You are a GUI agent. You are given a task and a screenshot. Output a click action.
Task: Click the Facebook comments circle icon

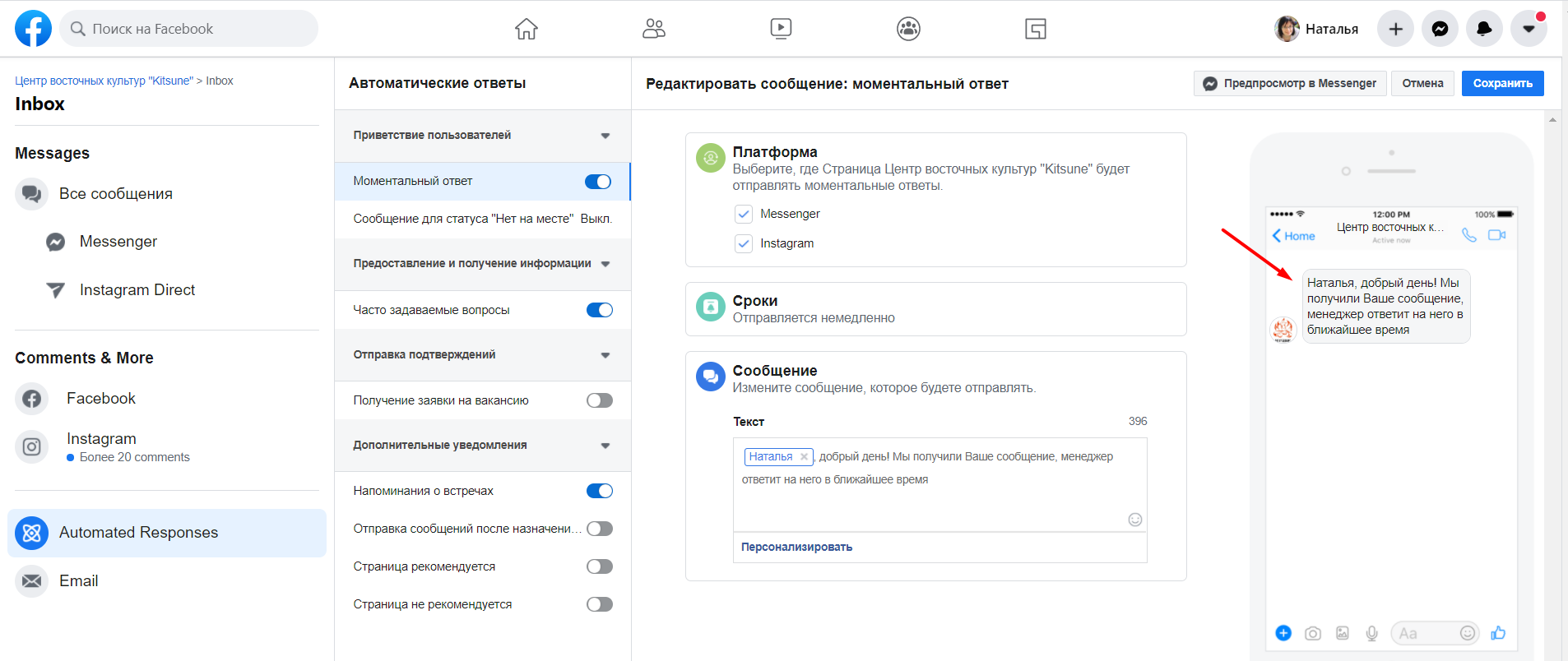[x=32, y=399]
